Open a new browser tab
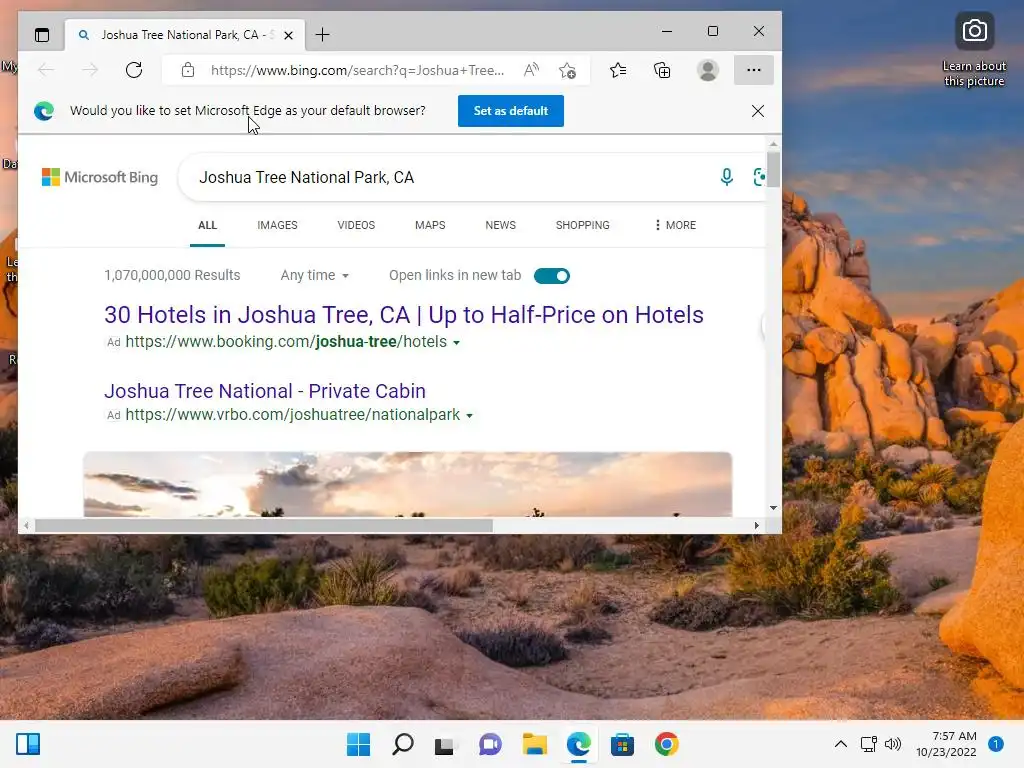Screen dimensions: 1024x768 point(323,35)
